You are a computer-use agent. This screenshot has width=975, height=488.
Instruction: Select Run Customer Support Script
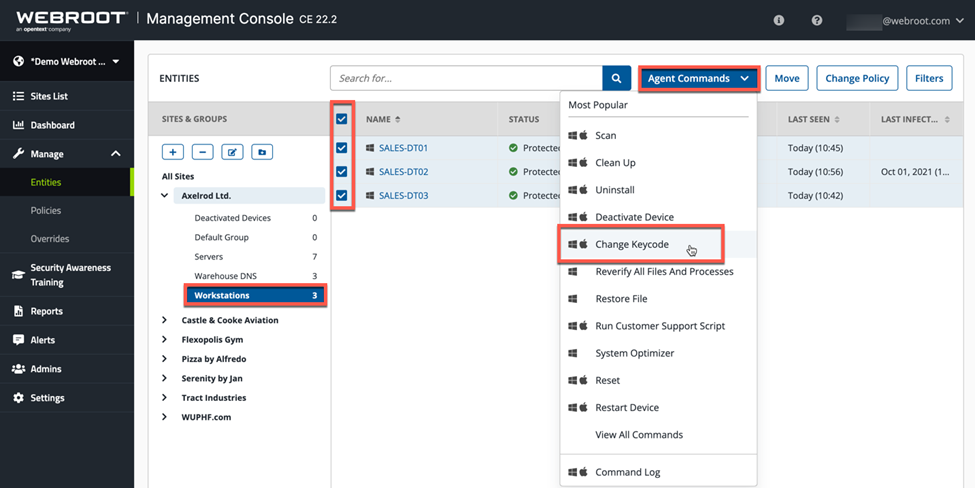[x=658, y=326]
